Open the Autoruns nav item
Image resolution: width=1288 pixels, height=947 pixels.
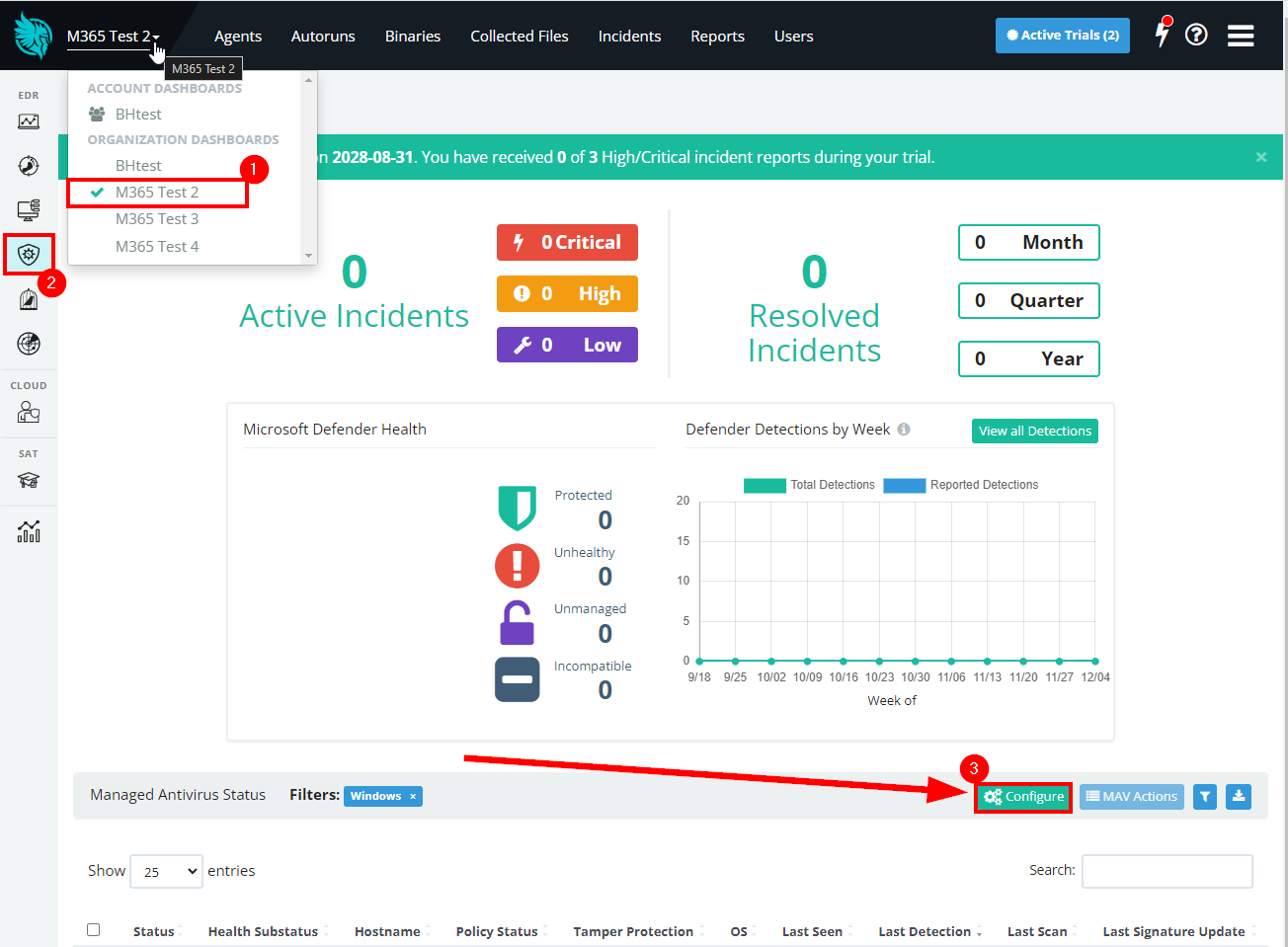323,37
